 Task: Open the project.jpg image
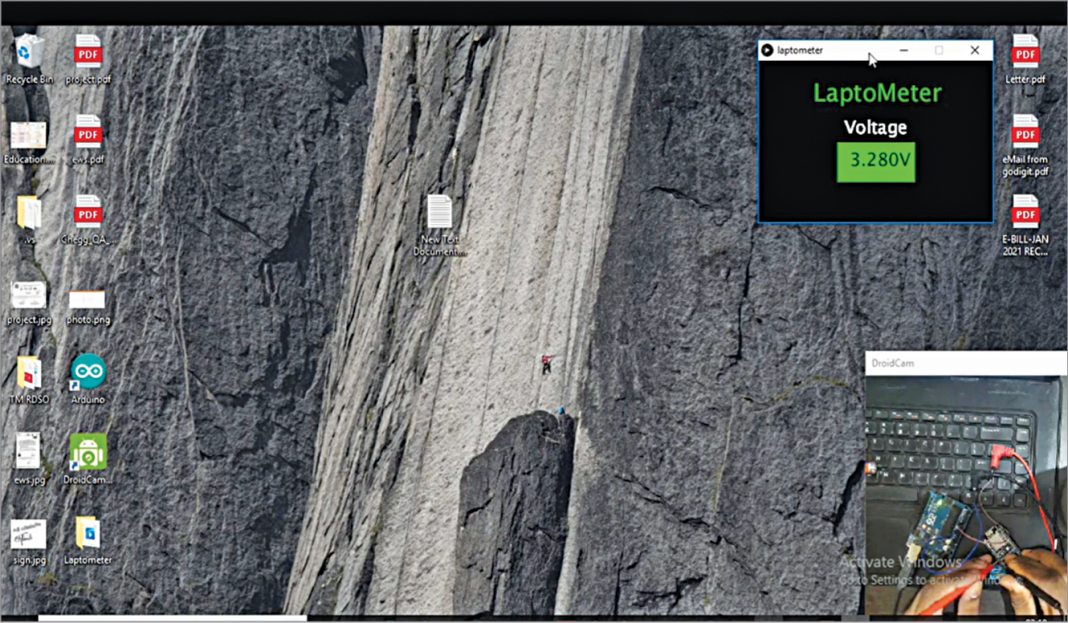click(28, 295)
